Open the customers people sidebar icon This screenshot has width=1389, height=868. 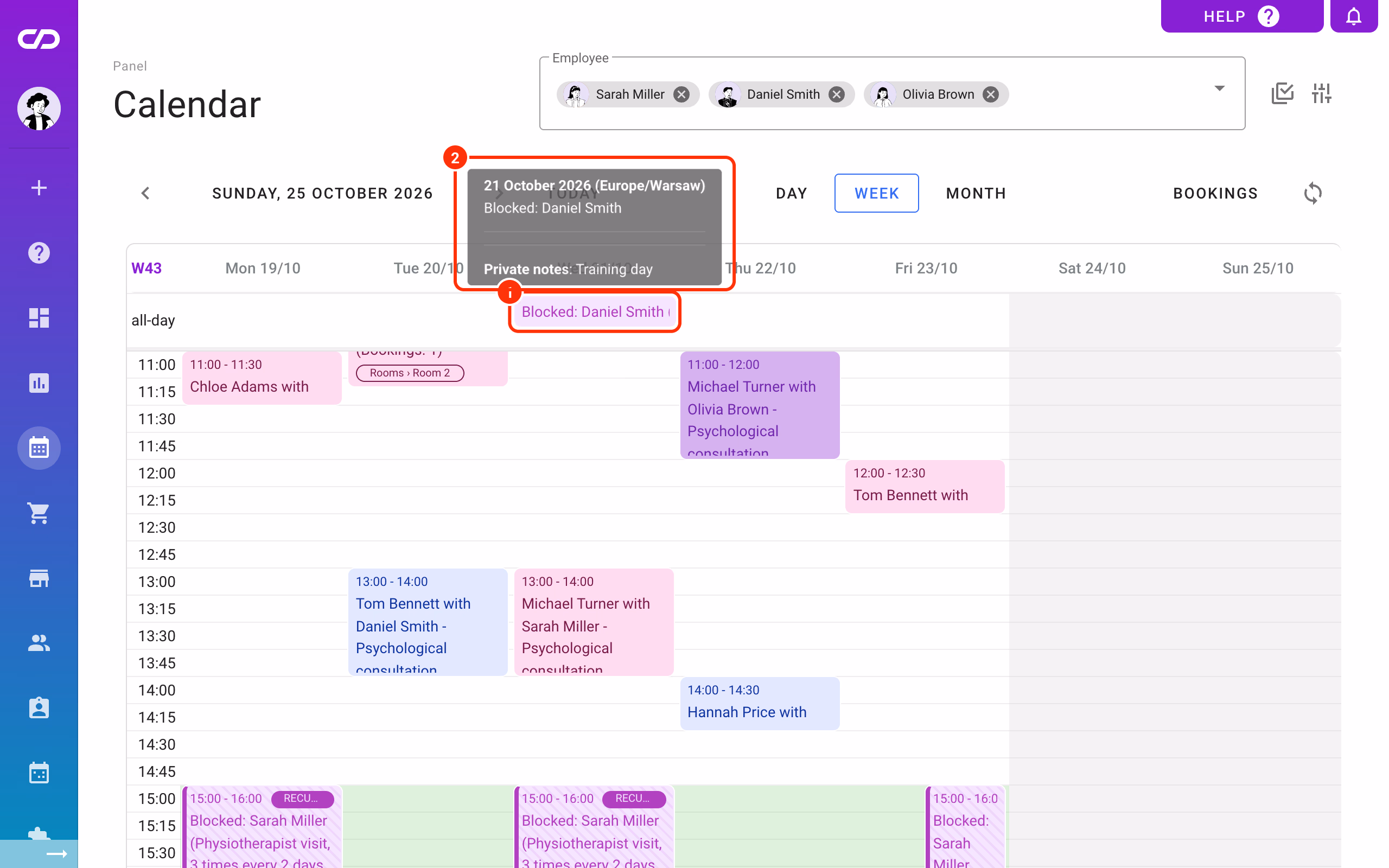pos(39,643)
